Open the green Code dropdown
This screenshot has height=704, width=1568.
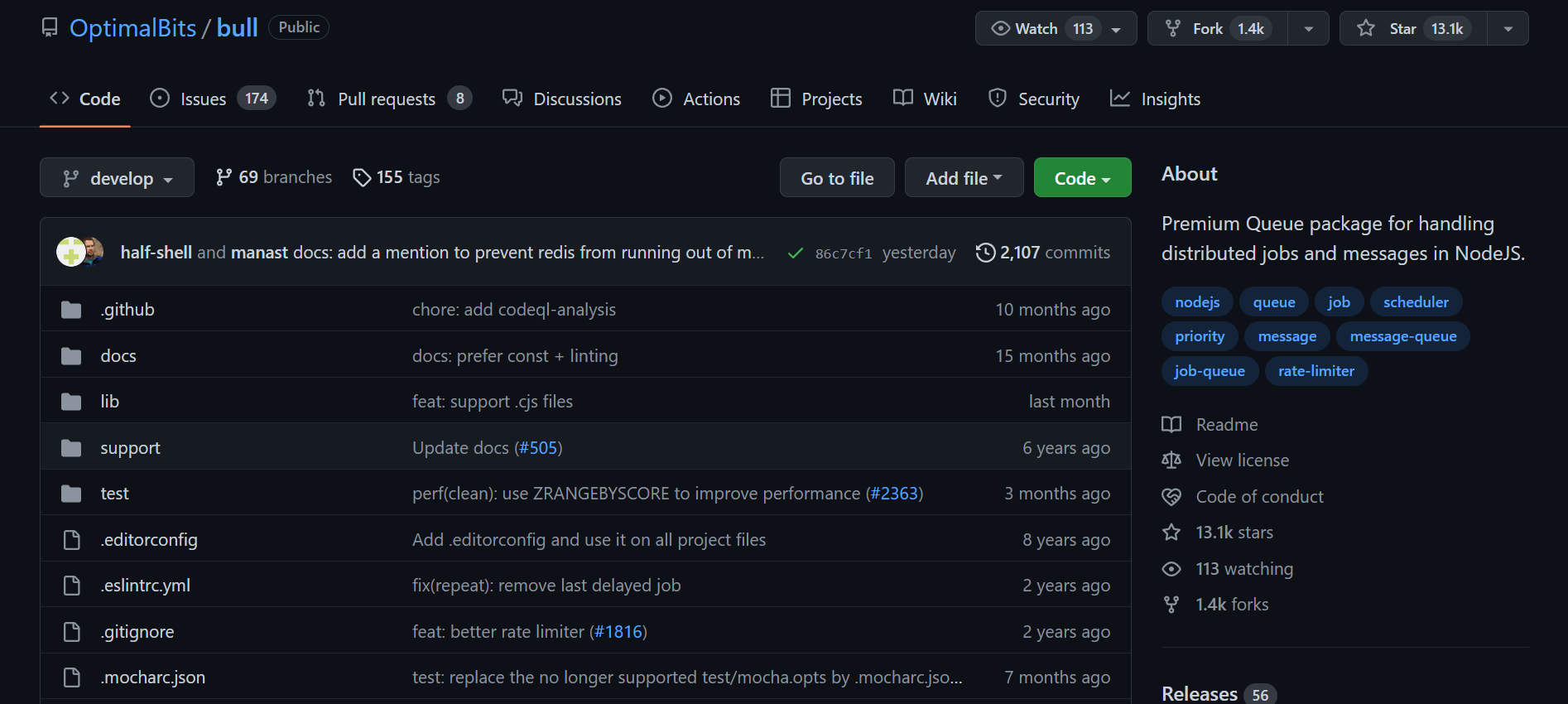(1081, 178)
